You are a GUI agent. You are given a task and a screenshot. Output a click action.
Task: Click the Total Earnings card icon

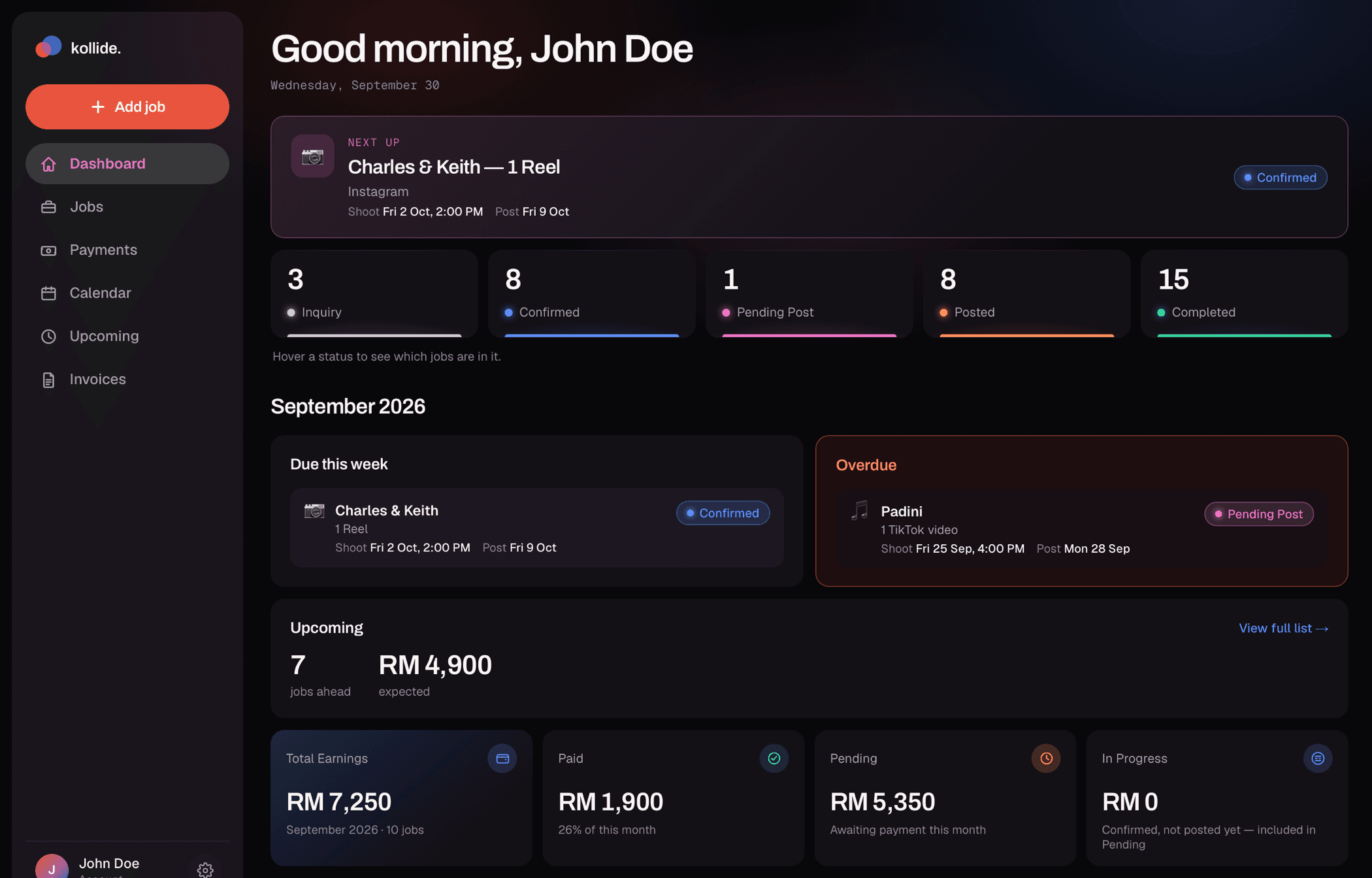(502, 758)
